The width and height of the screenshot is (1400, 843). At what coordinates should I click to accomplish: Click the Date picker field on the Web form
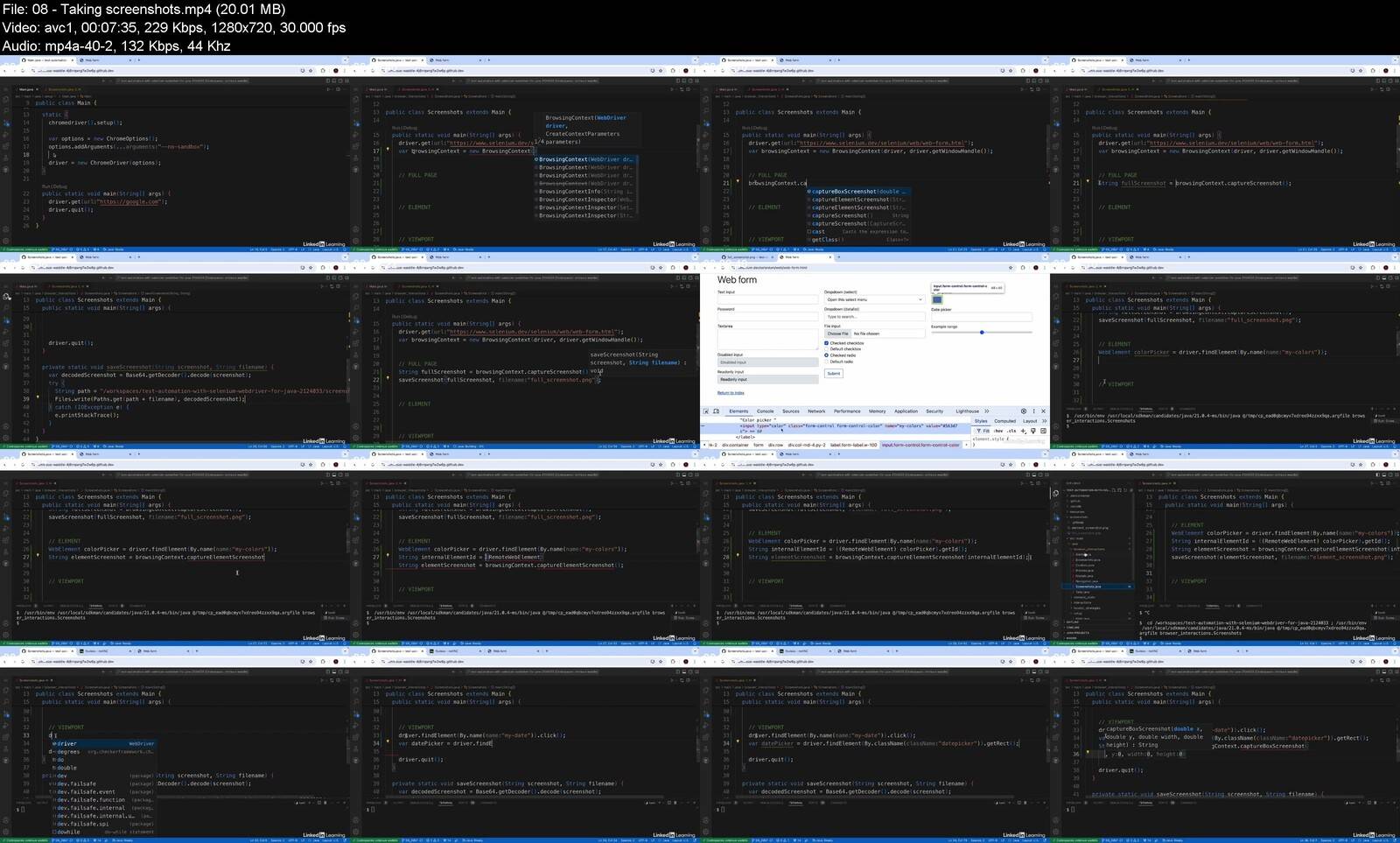(x=982, y=317)
